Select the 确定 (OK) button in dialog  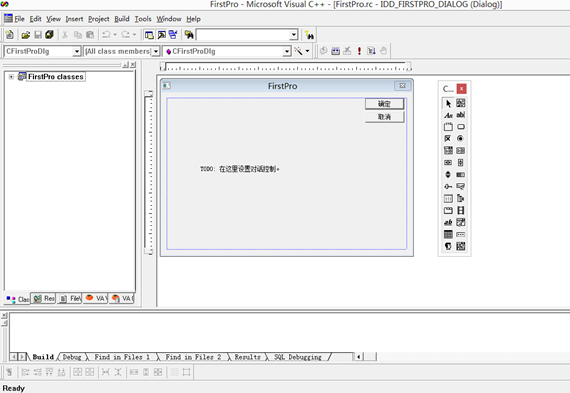[384, 104]
